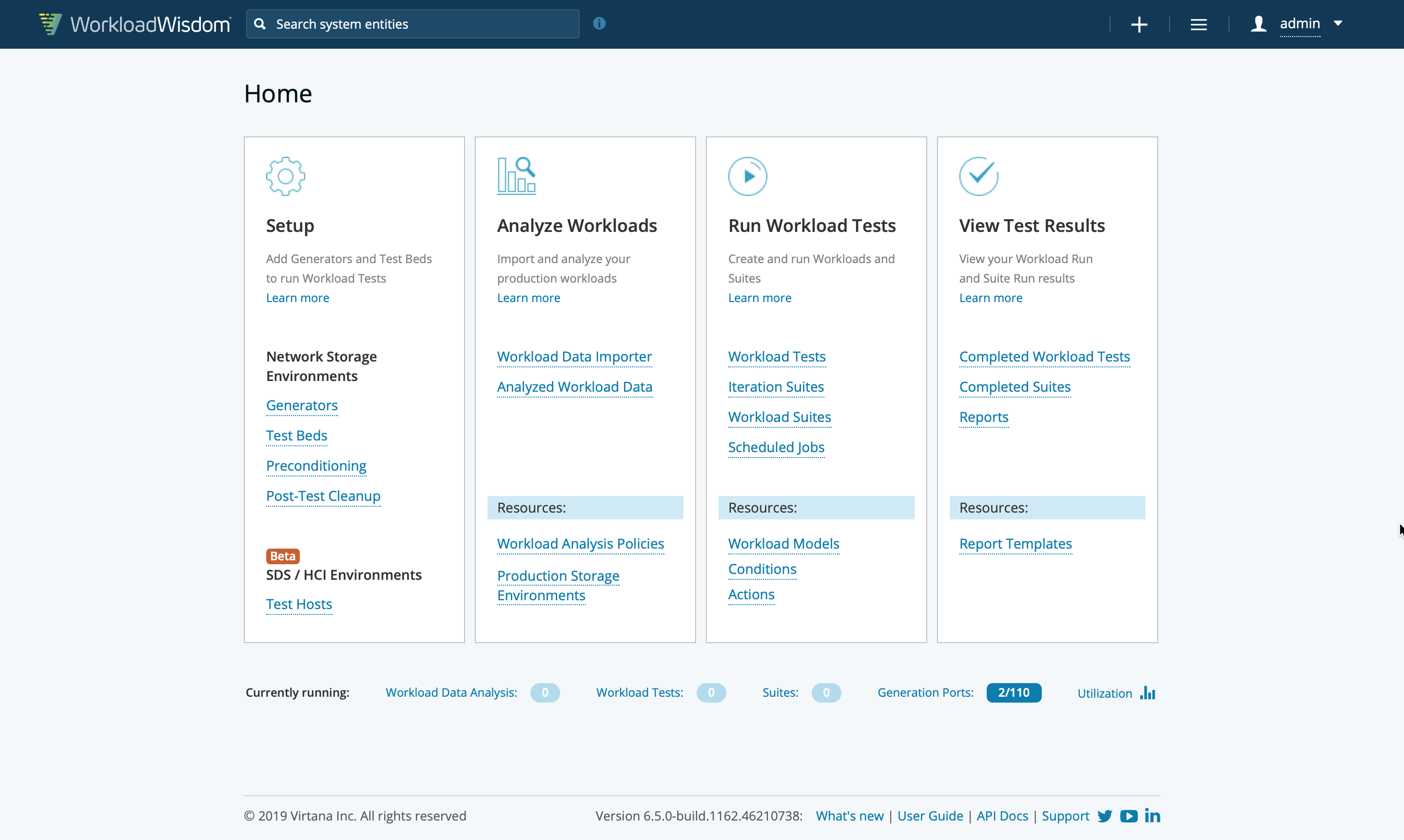Open Iteration Suites
The image size is (1404, 840).
pos(776,386)
